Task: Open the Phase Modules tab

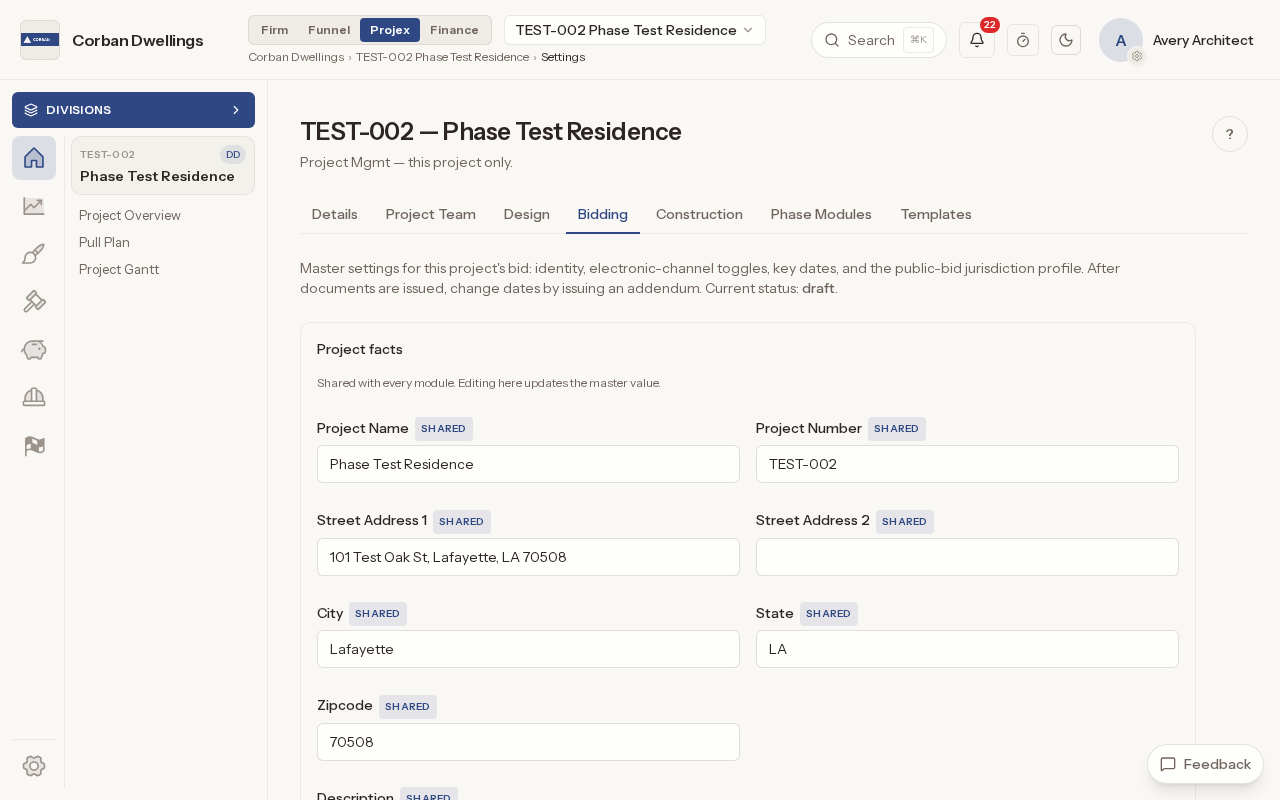Action: point(821,214)
